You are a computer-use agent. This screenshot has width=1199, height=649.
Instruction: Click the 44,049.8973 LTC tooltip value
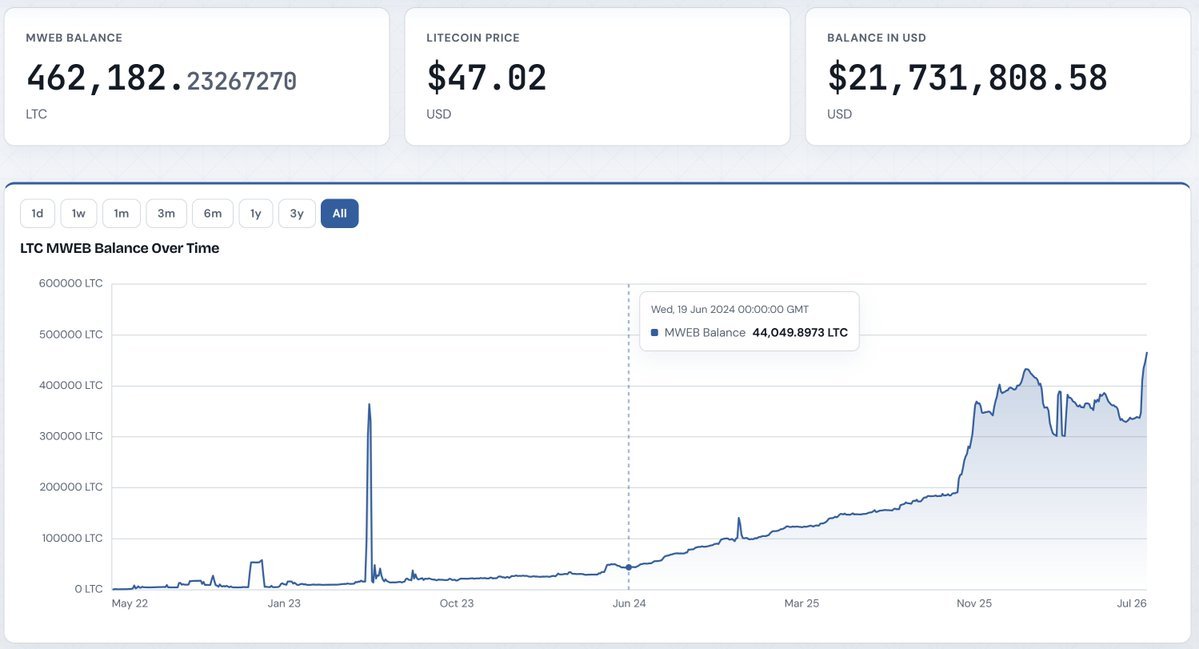coord(800,333)
